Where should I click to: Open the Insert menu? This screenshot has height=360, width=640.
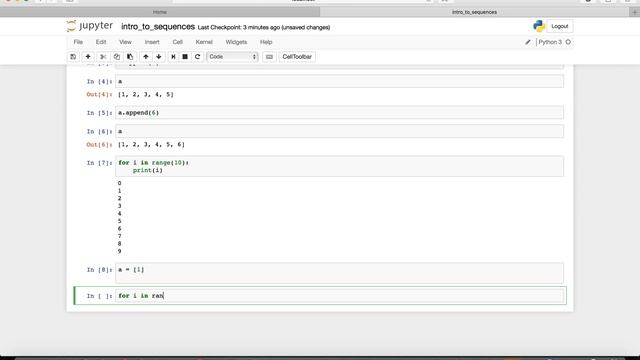[x=152, y=42]
